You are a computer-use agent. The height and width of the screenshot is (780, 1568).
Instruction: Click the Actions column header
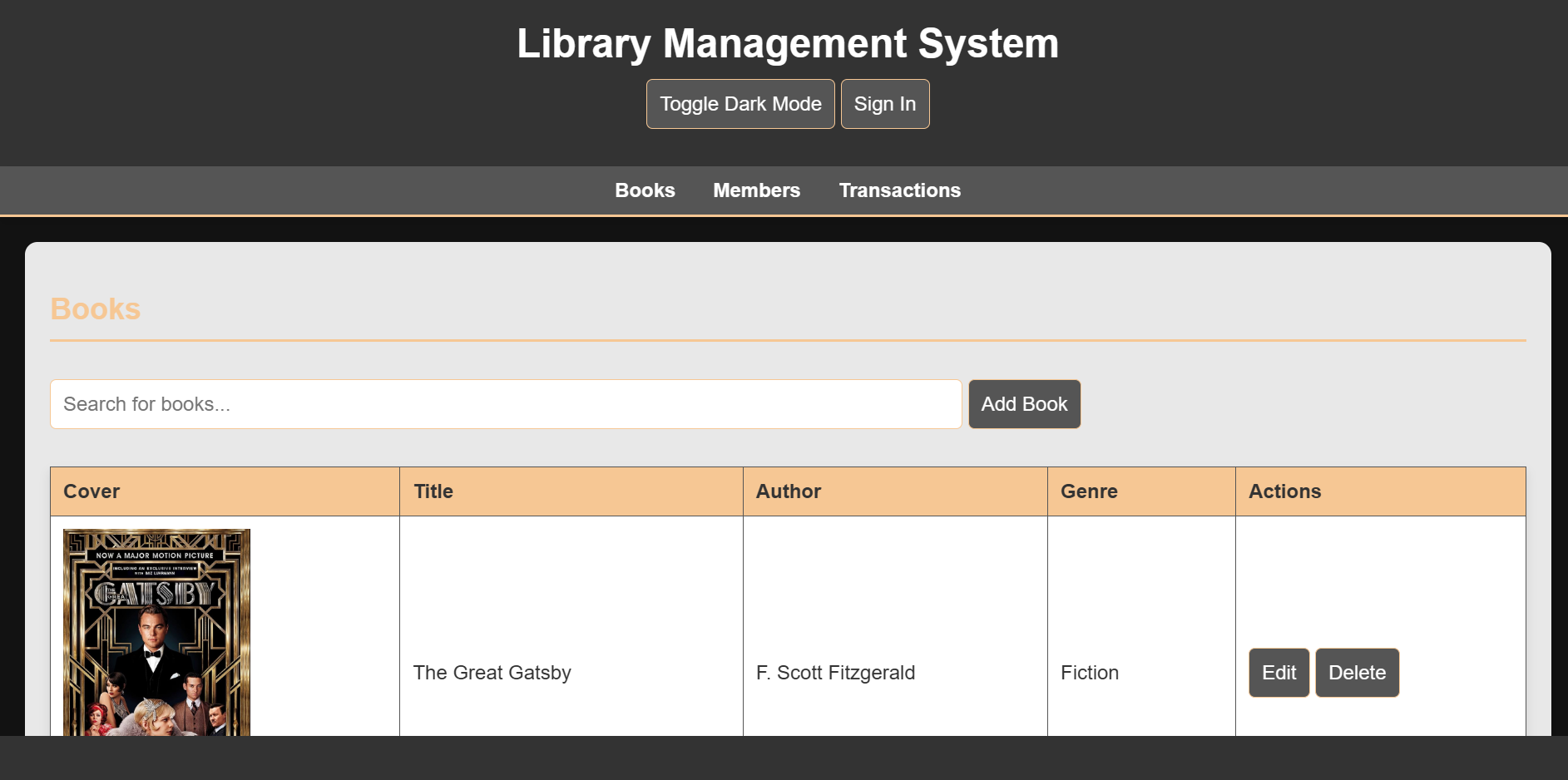click(x=1284, y=491)
